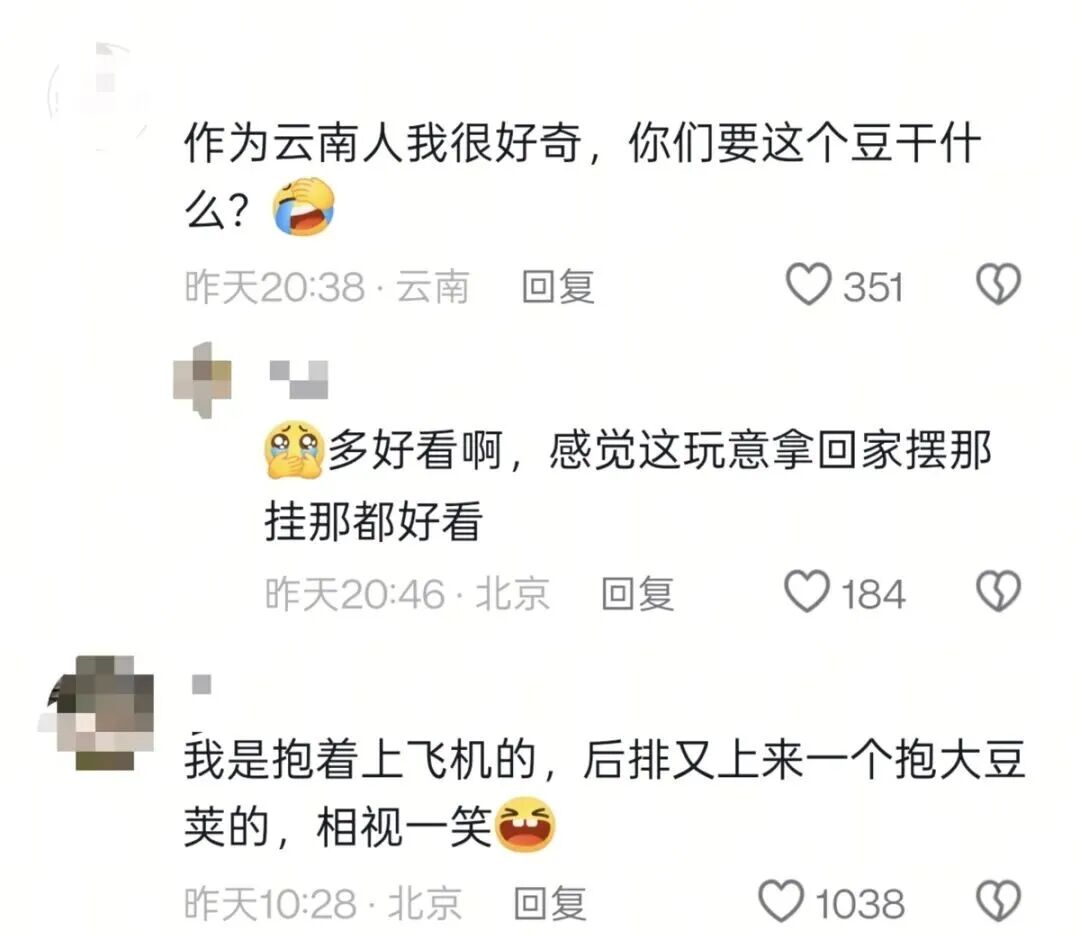The image size is (1080, 935).
Task: Select the crying-laughing facepalm emoji
Action: [x=304, y=207]
